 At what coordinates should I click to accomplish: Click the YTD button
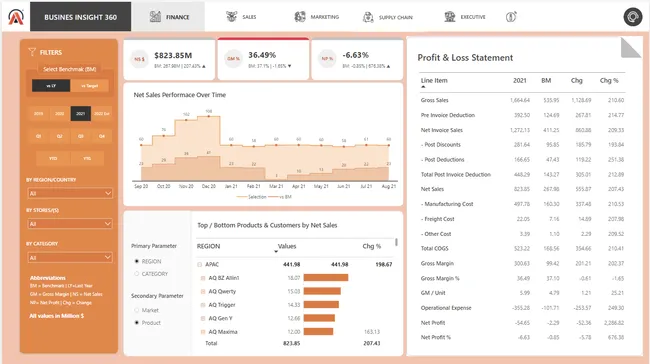[53, 158]
